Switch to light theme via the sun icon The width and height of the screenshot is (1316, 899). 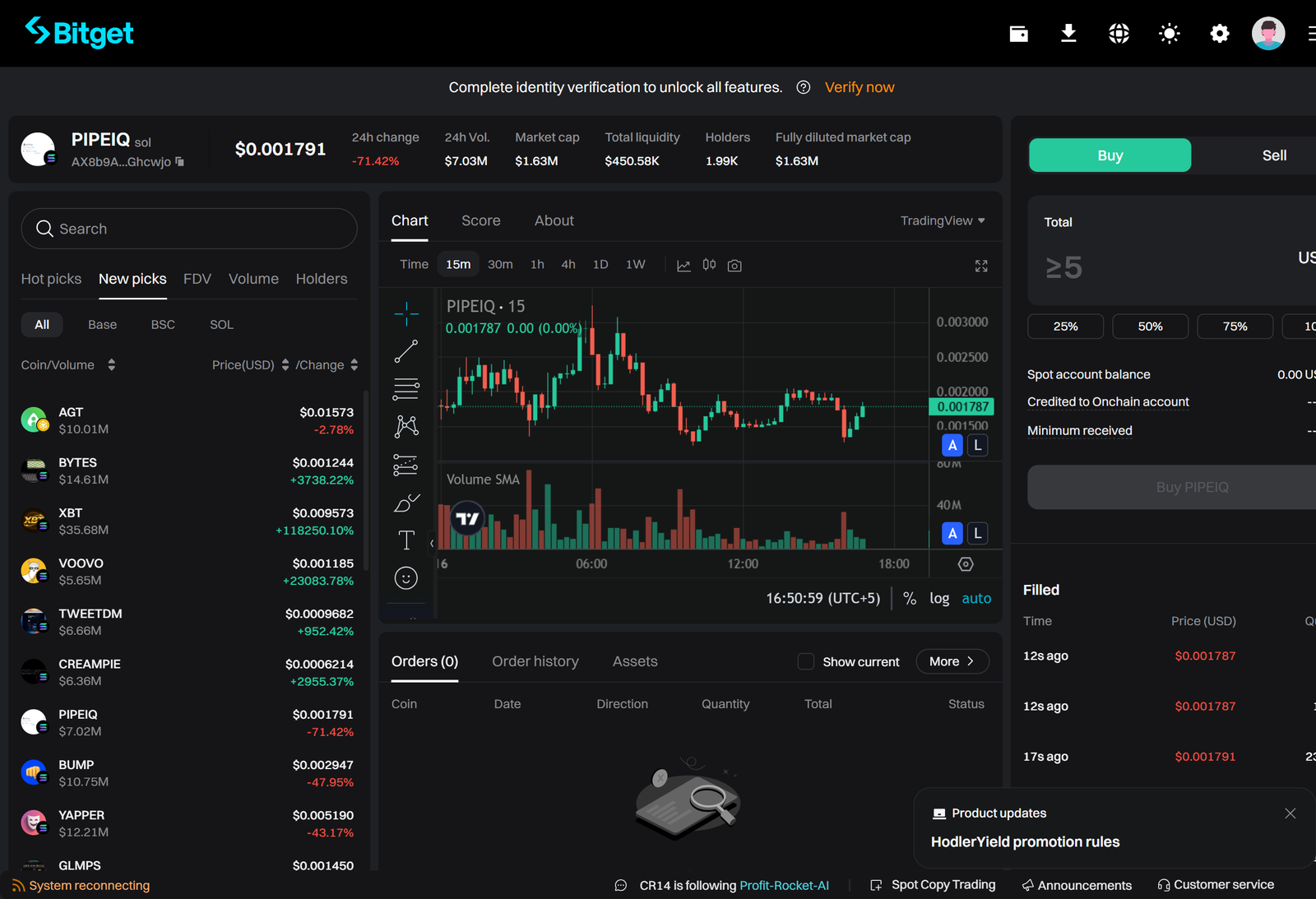click(1169, 33)
